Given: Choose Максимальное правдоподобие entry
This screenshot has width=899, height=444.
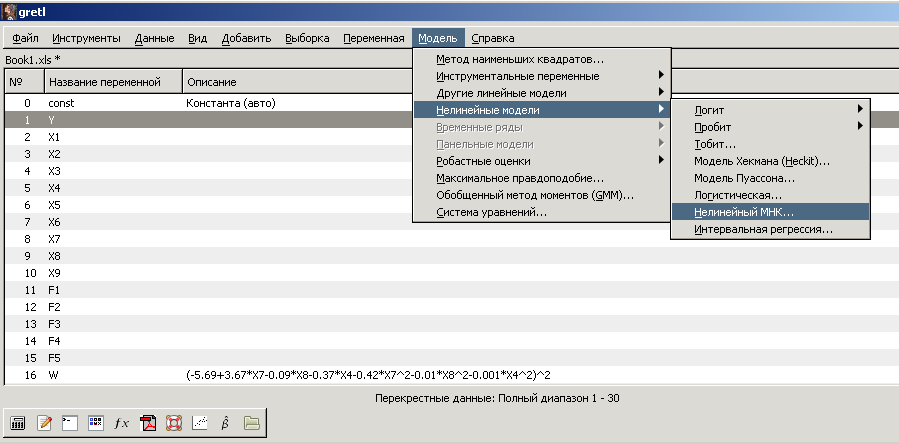Looking at the screenshot, I should point(541,178).
